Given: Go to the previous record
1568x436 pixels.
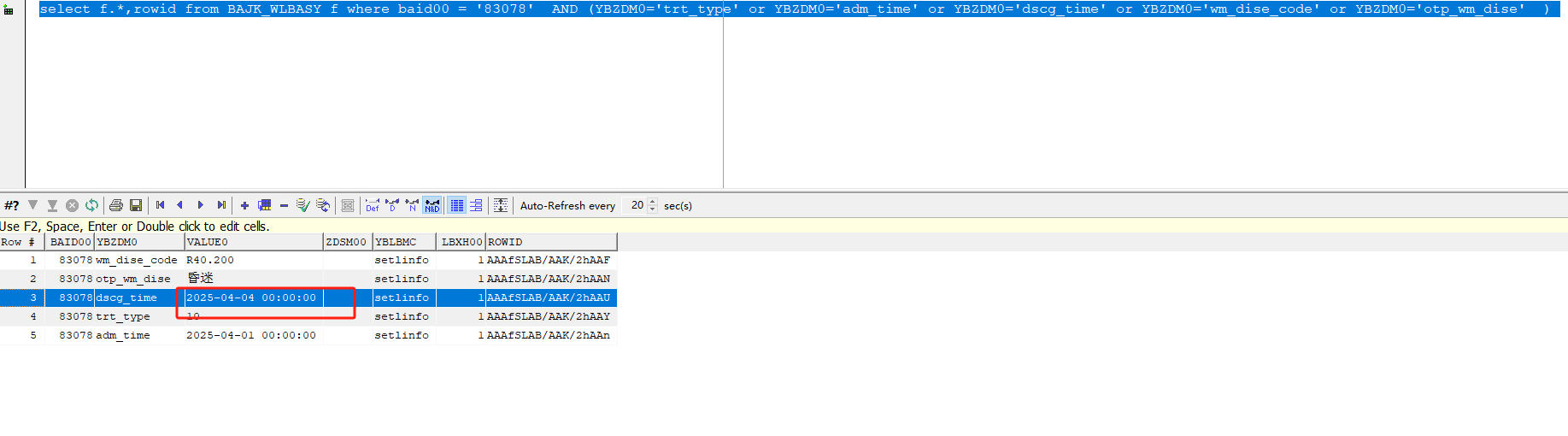Looking at the screenshot, I should click(179, 205).
